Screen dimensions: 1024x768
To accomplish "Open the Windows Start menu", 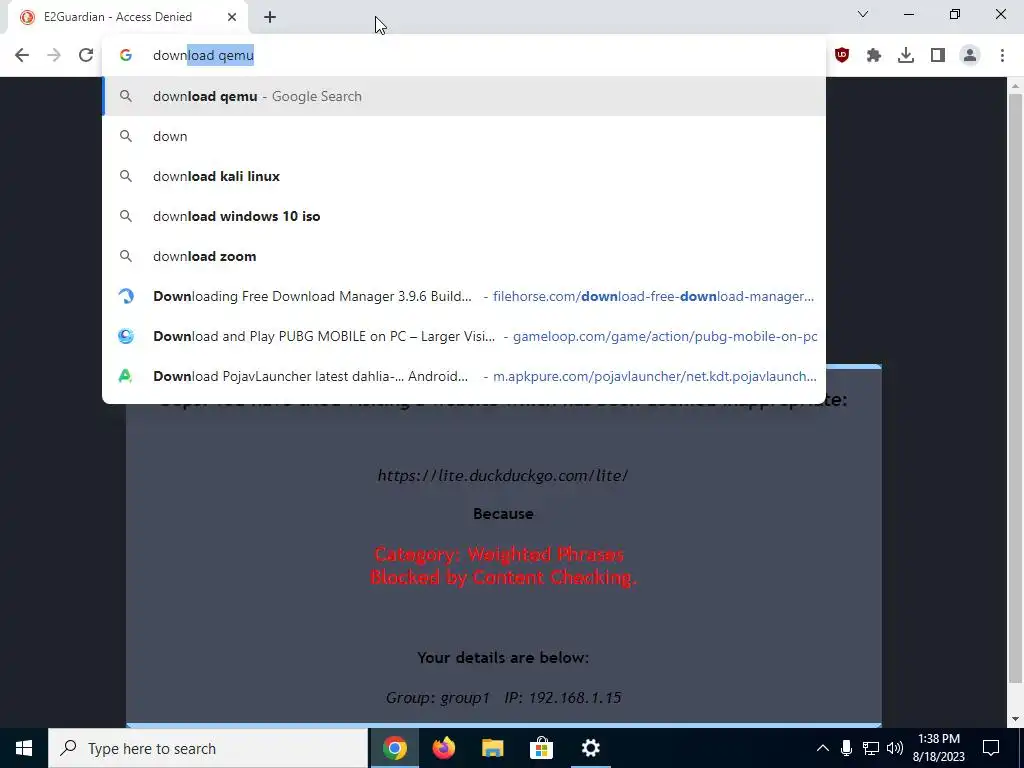I will click(x=24, y=748).
